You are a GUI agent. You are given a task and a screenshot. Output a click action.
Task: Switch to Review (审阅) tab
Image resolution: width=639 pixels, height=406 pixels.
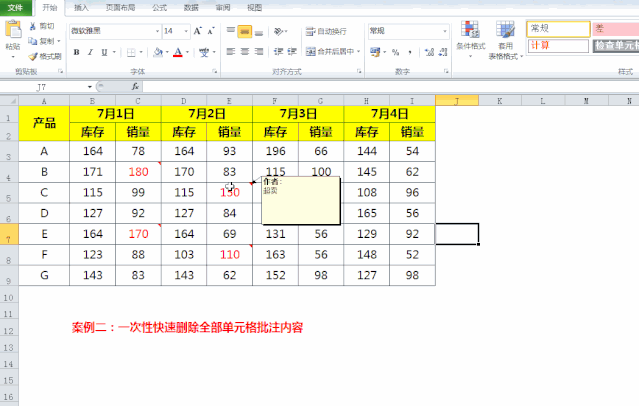pyautogui.click(x=223, y=7)
